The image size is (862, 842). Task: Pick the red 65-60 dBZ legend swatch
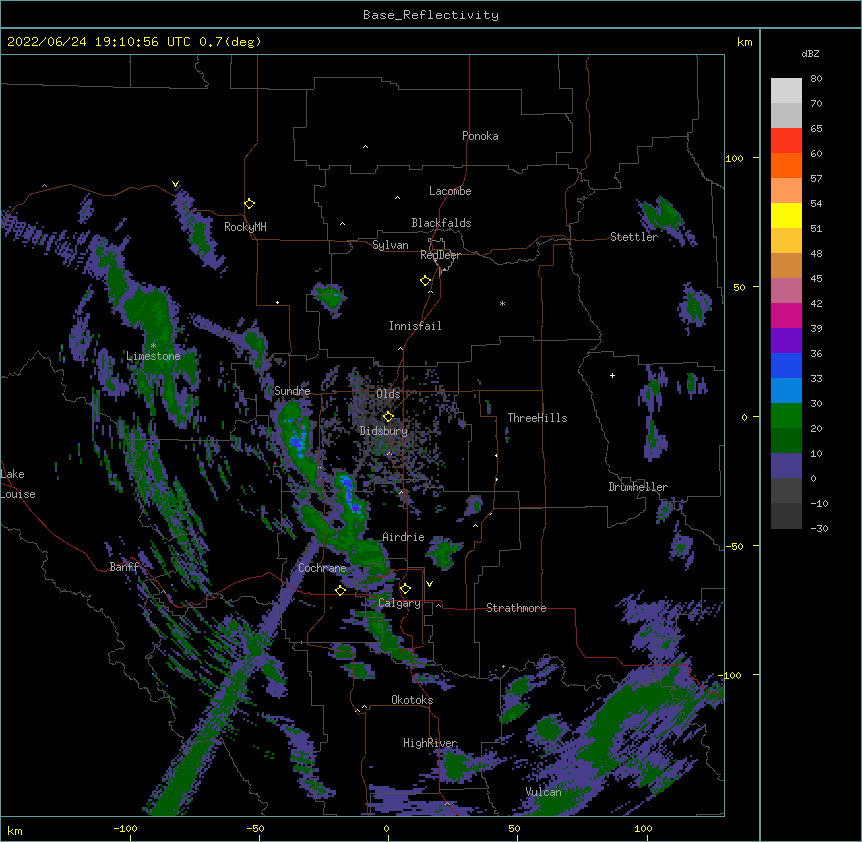786,140
